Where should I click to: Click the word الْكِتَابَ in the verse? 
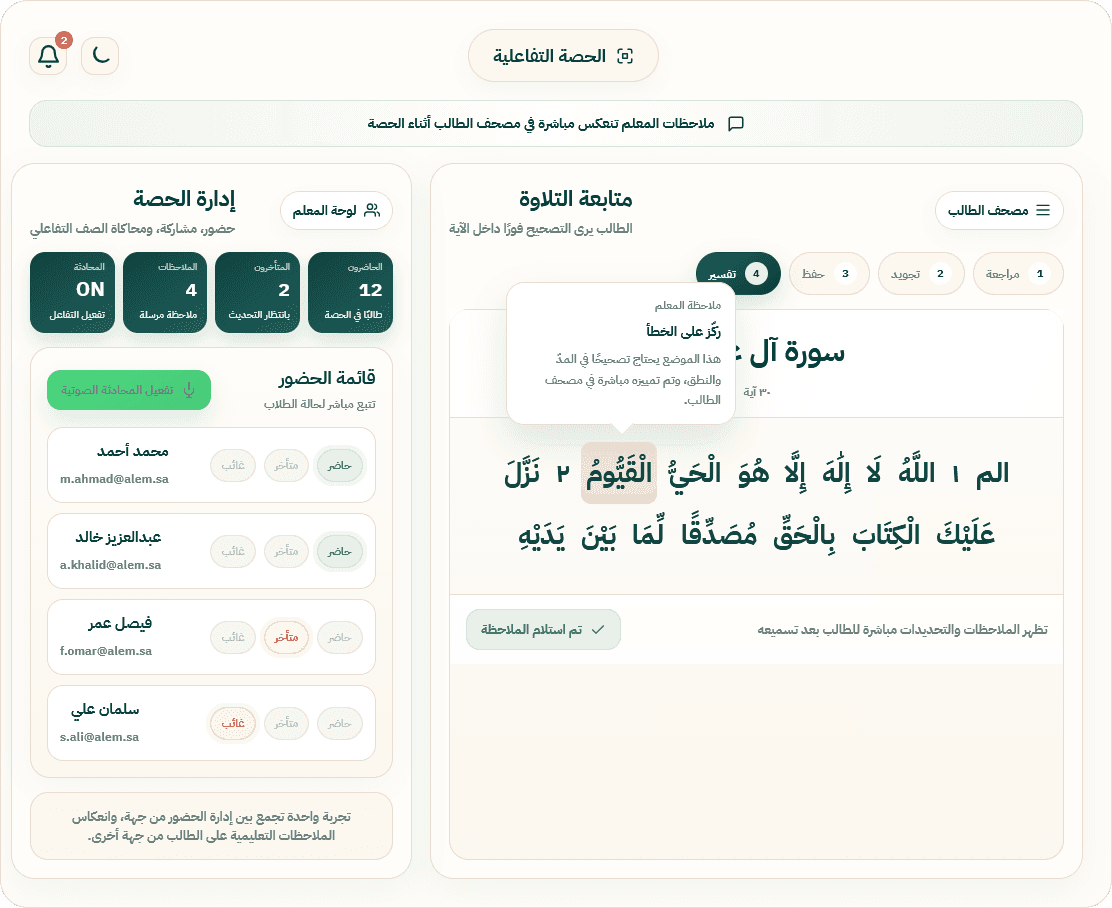[886, 534]
